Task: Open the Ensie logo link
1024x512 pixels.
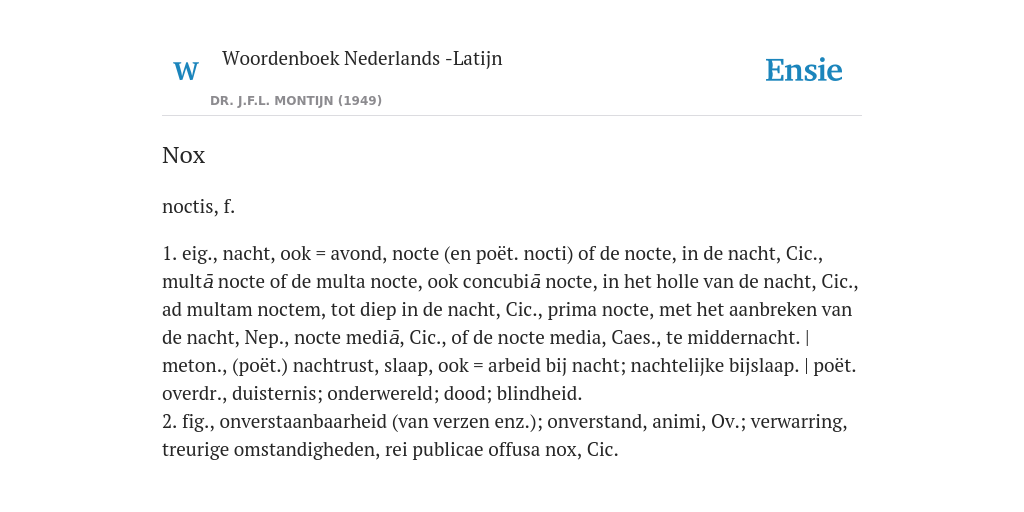Action: click(804, 70)
